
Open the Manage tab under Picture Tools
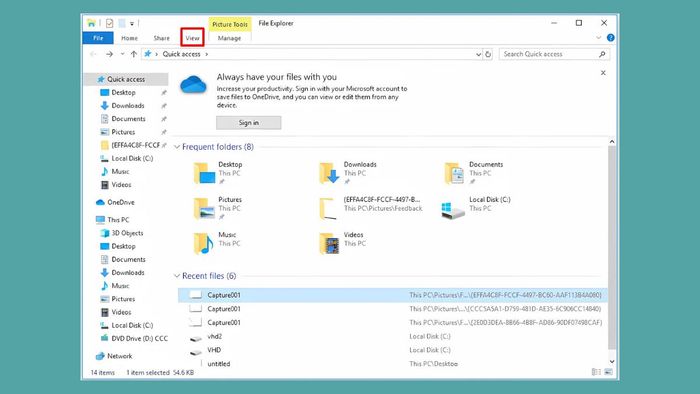pyautogui.click(x=229, y=38)
